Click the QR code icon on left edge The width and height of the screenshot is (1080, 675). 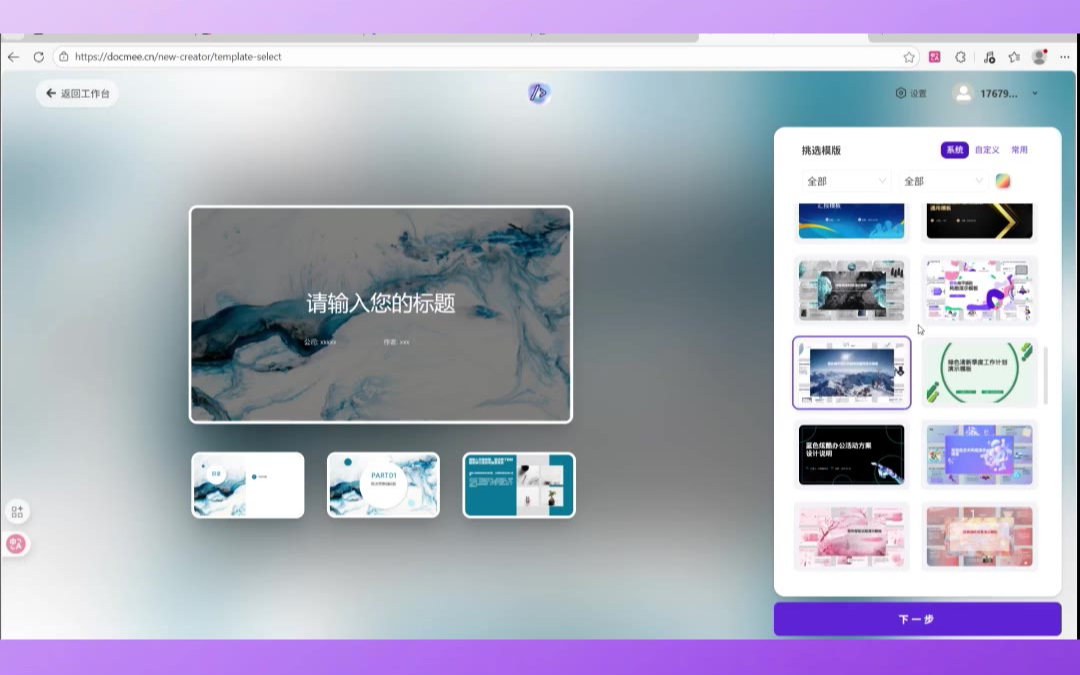coord(17,512)
